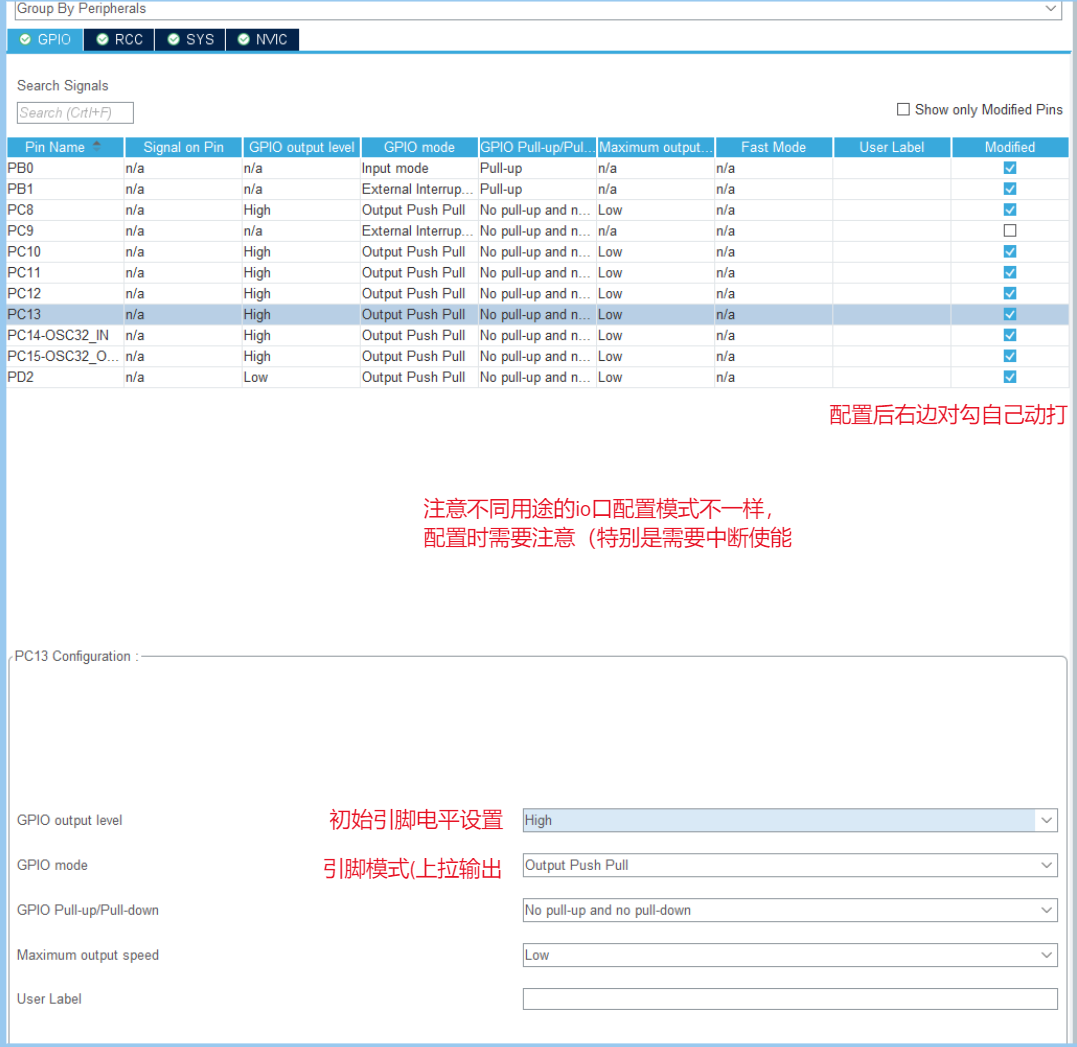The width and height of the screenshot is (1077, 1047).
Task: Check the Modified box for PC9
Action: (x=1010, y=231)
